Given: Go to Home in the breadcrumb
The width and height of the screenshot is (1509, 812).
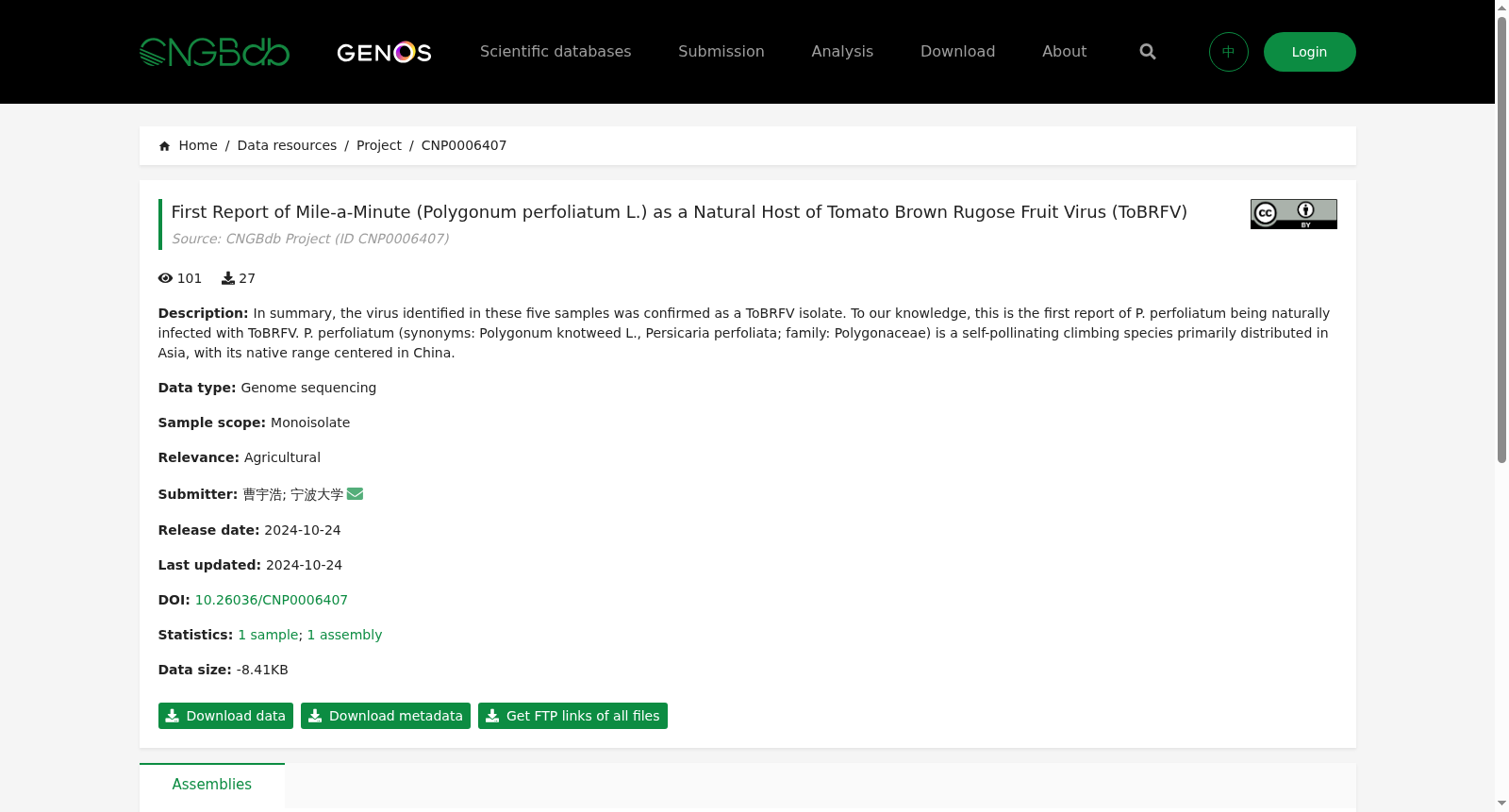Looking at the screenshot, I should (x=198, y=145).
